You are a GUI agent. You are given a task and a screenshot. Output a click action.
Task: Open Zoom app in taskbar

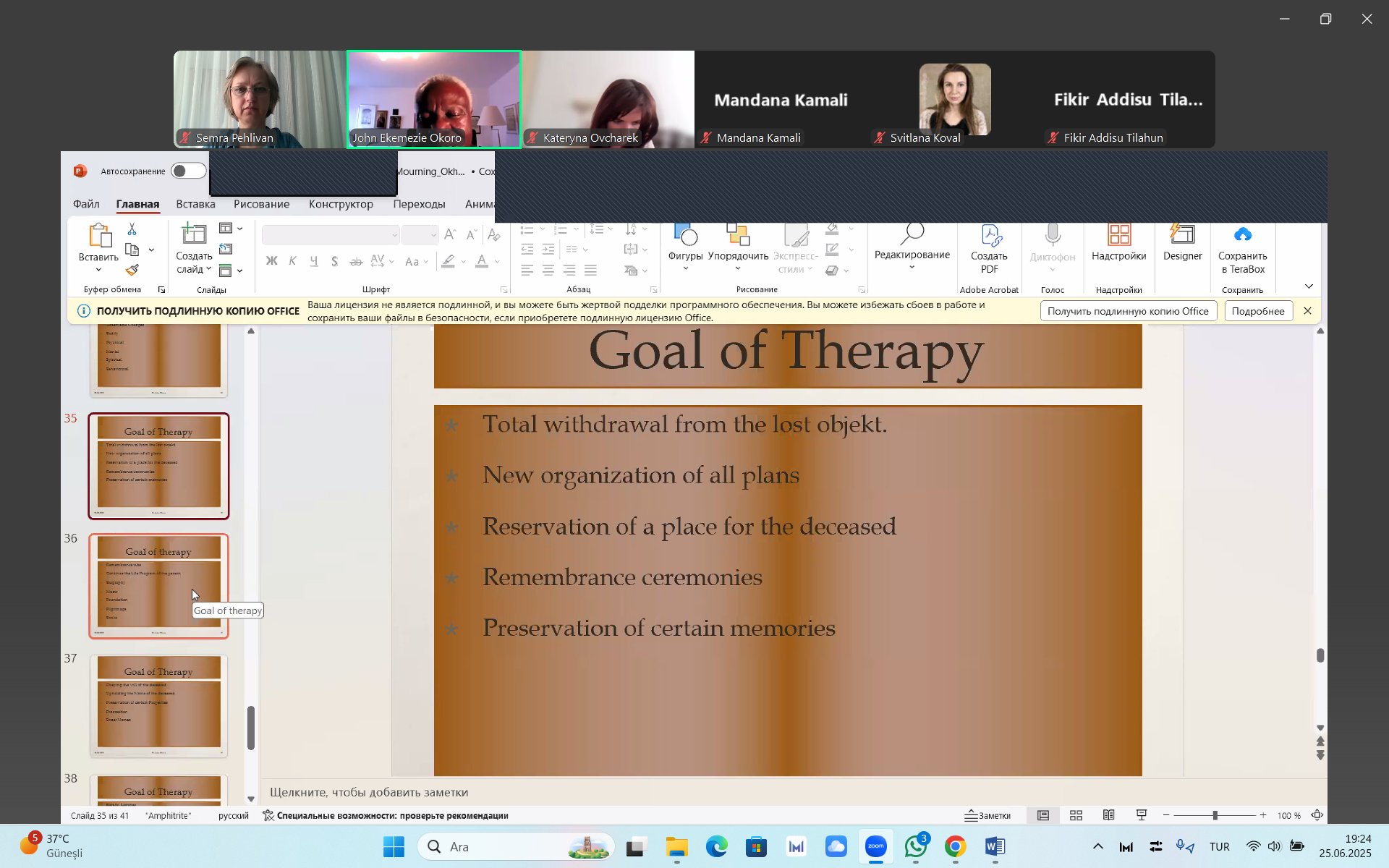[875, 847]
